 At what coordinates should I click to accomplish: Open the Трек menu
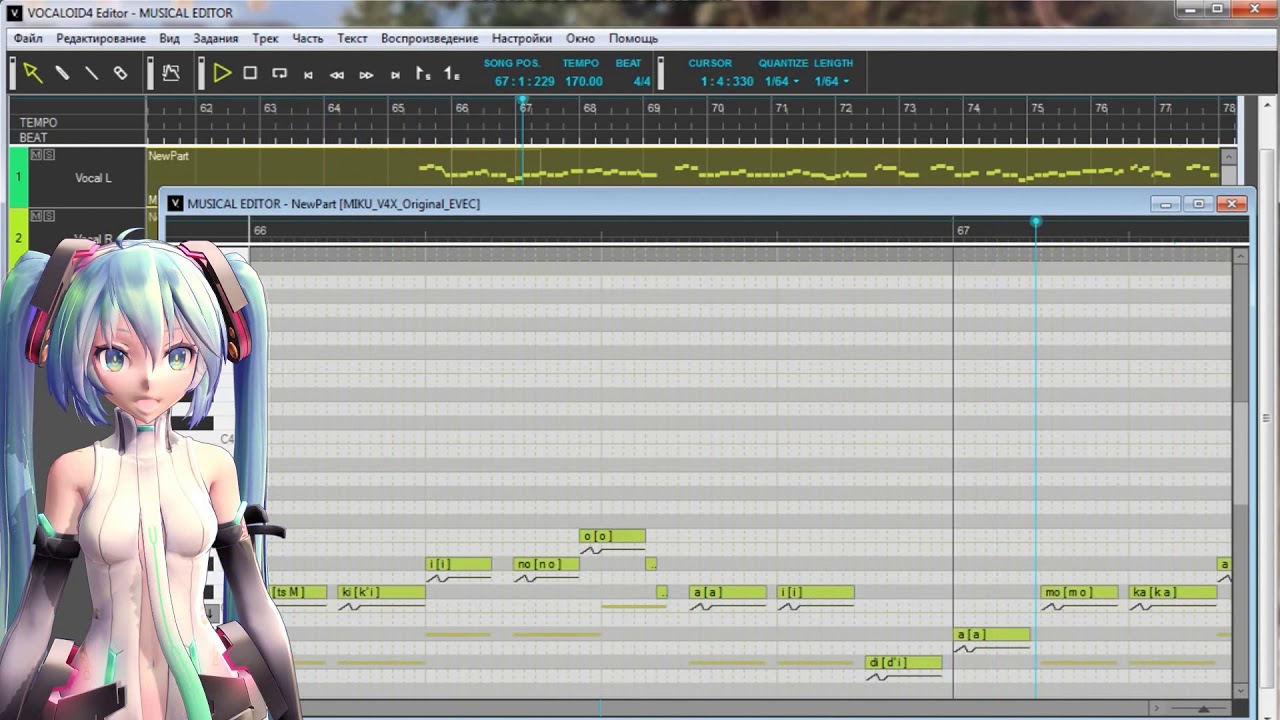click(x=266, y=39)
